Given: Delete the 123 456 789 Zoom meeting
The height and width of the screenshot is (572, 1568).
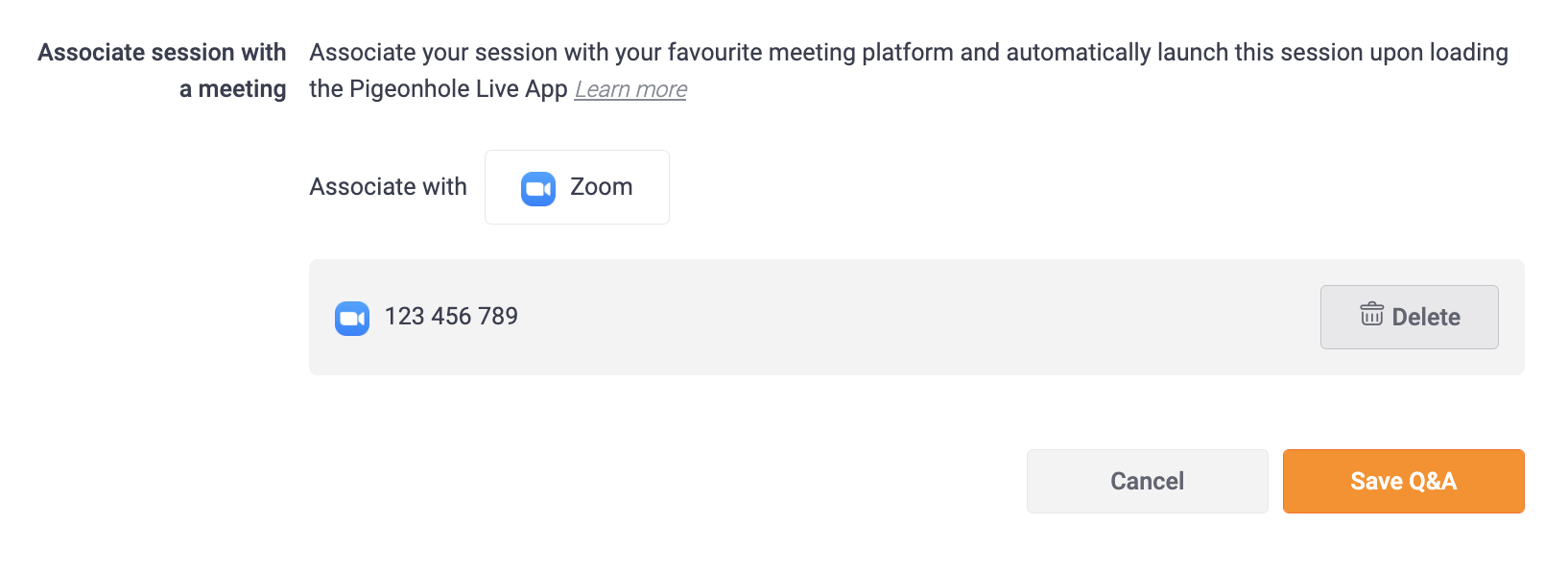Looking at the screenshot, I should pyautogui.click(x=1410, y=317).
